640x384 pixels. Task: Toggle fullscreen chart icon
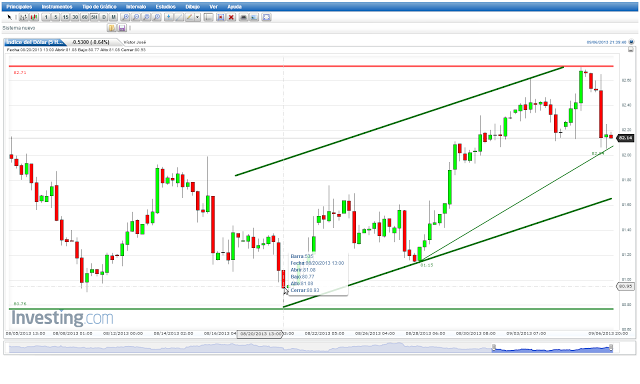pos(266,17)
